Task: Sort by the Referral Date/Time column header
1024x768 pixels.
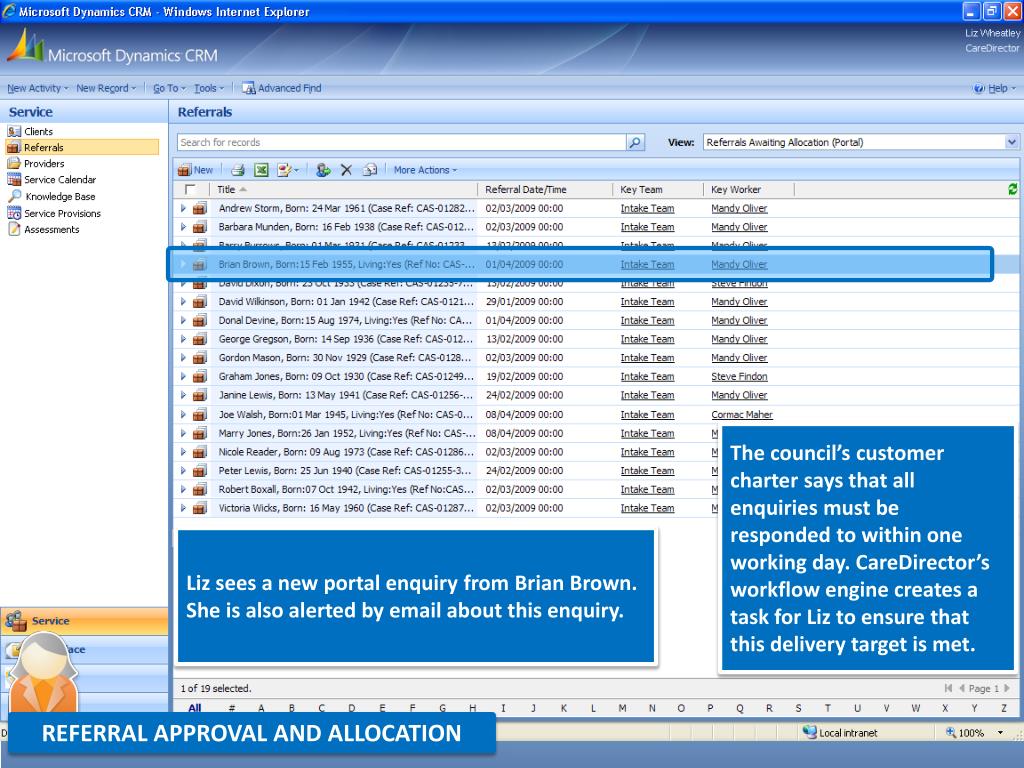Action: (x=546, y=189)
